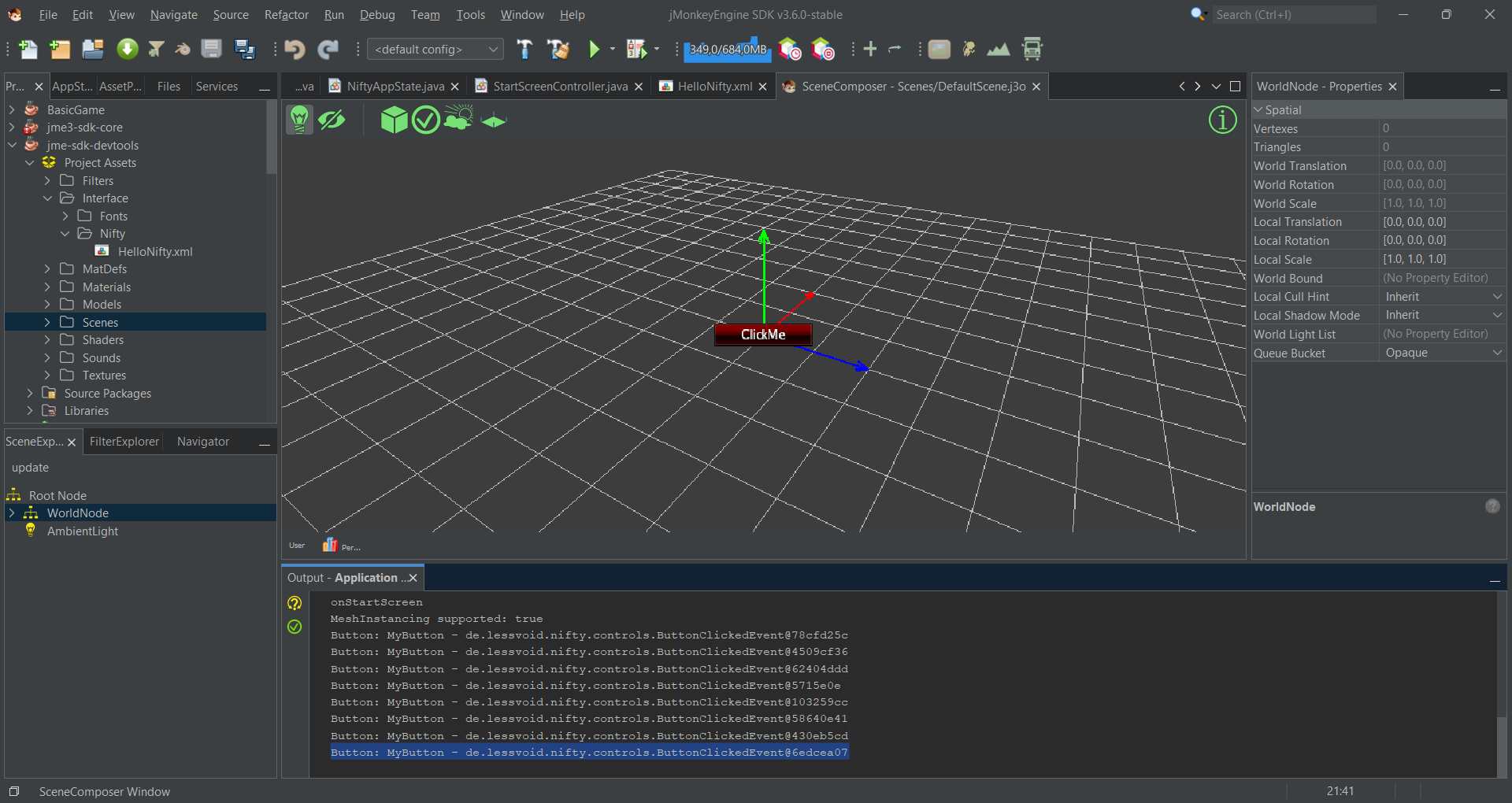Clean and build with hammer-broom icon
The image size is (1512, 803).
558,50
